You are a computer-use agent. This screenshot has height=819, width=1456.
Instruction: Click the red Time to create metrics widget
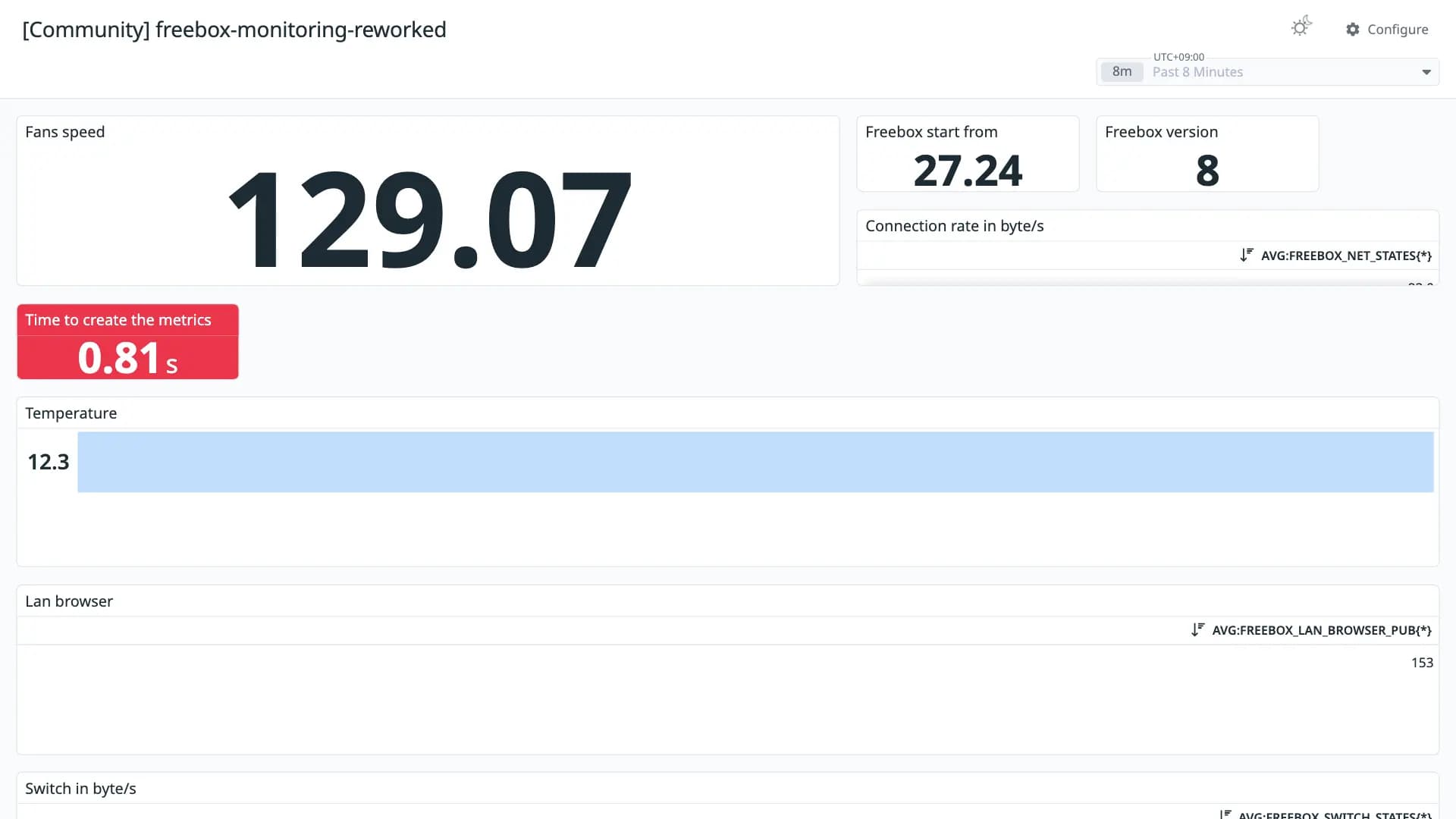click(x=127, y=342)
